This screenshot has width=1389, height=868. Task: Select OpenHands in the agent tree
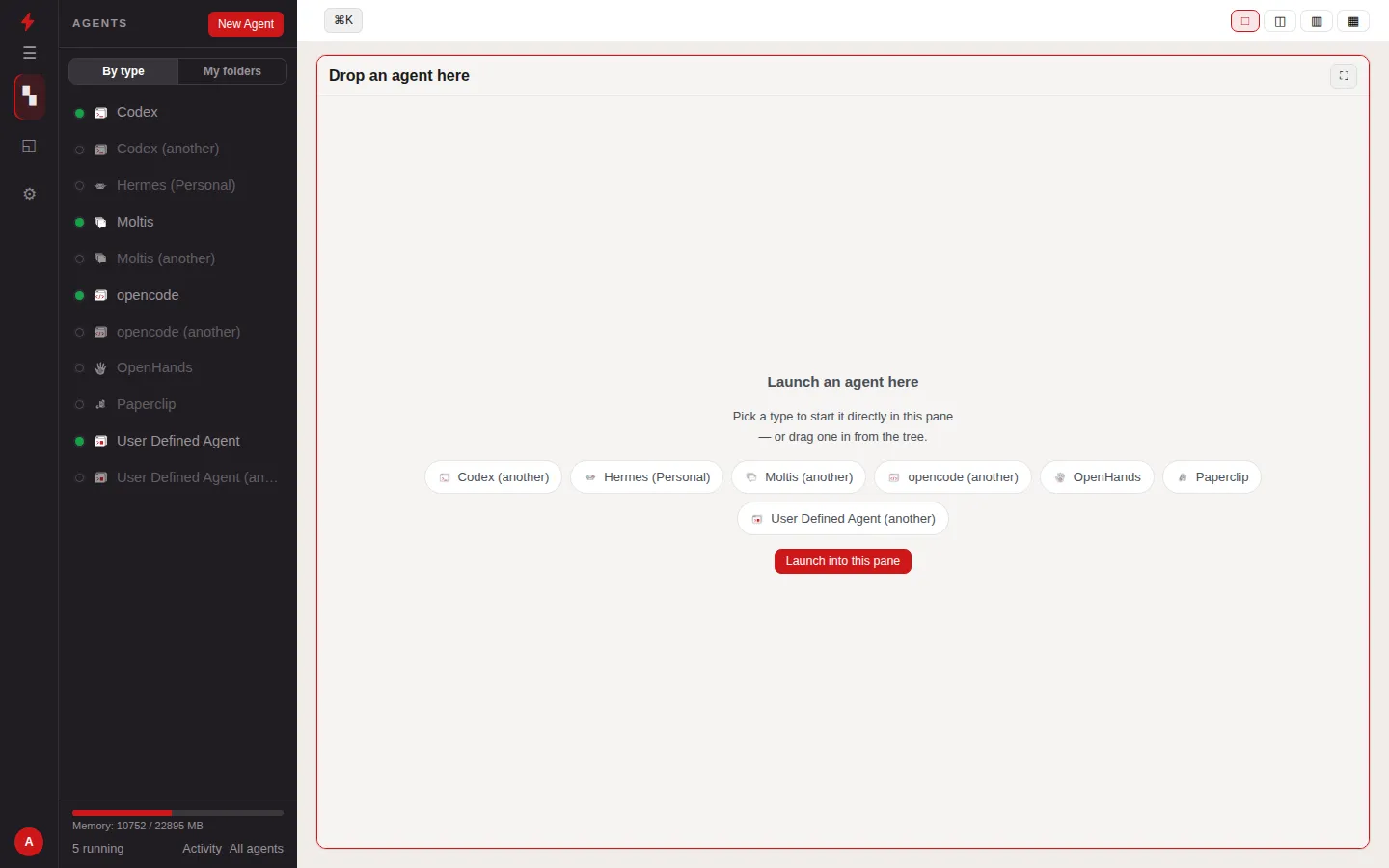[177, 368]
